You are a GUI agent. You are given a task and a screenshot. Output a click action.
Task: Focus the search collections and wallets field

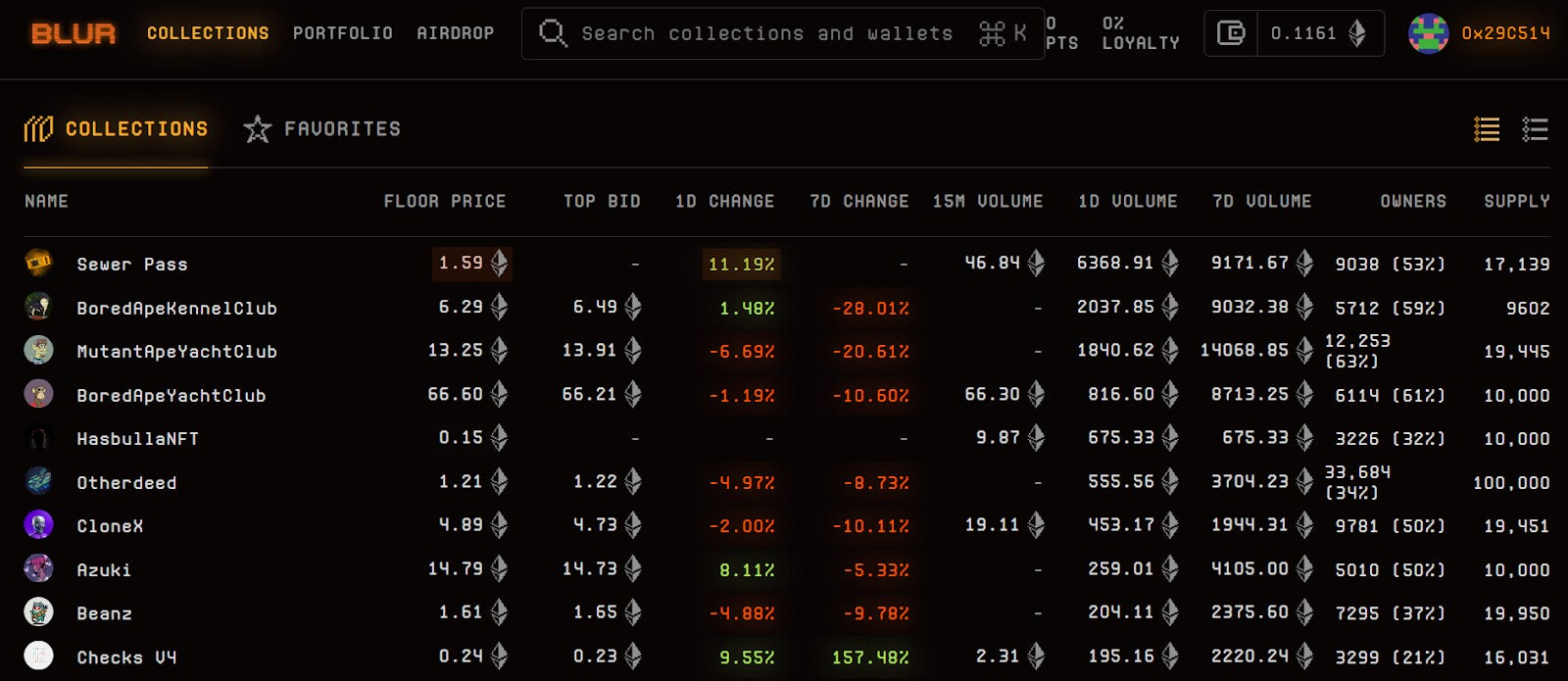pyautogui.click(x=783, y=33)
